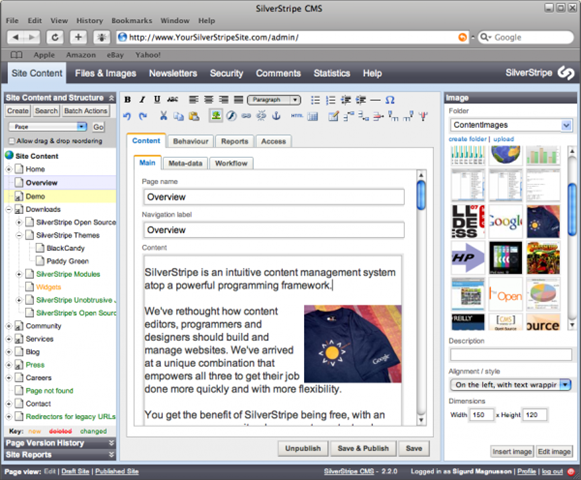Screen dimensions: 581x480
Task: Reload the page in browser toolbar
Action: click(55, 37)
